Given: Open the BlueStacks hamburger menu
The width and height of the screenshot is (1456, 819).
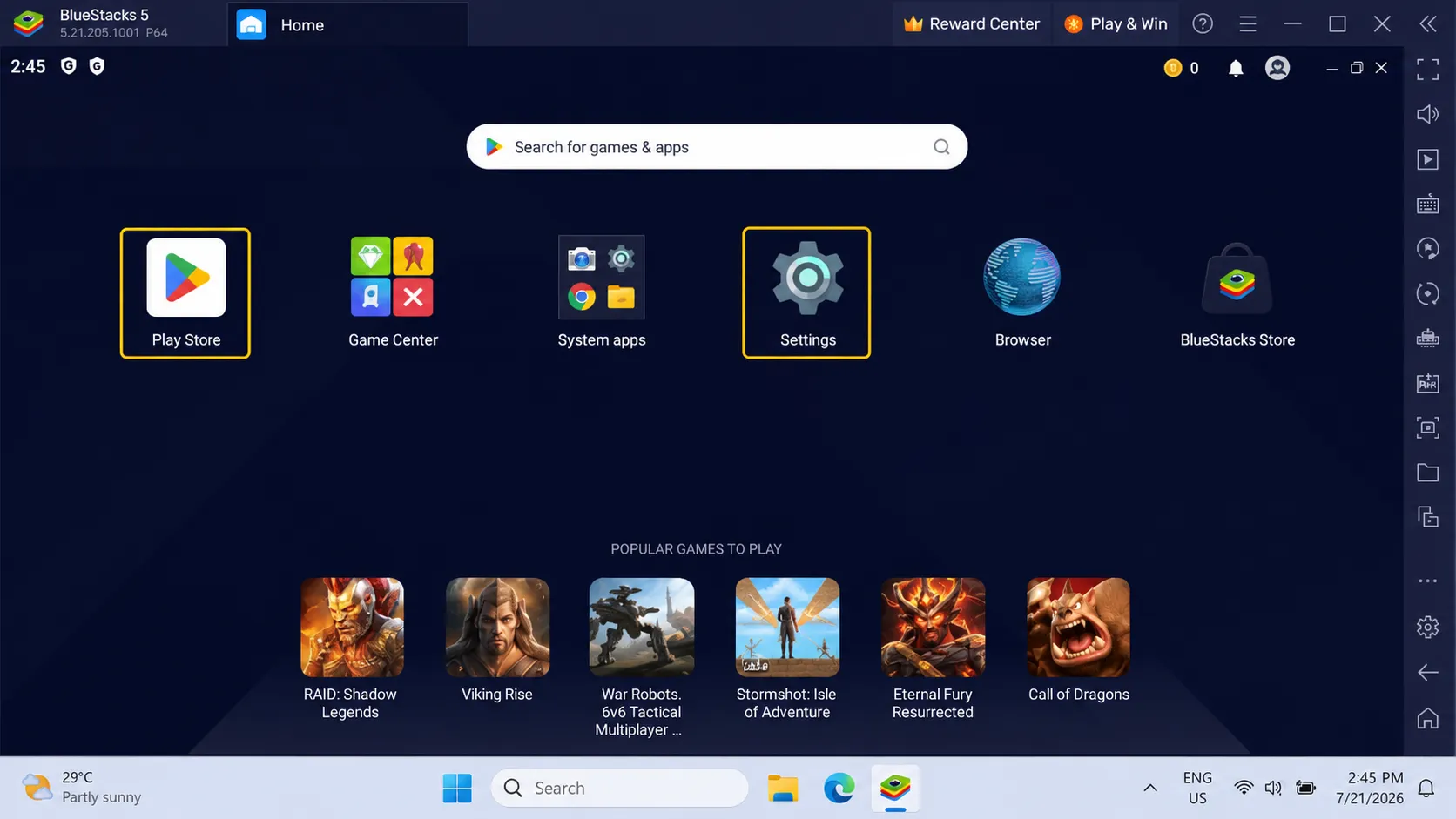Looking at the screenshot, I should tap(1248, 23).
